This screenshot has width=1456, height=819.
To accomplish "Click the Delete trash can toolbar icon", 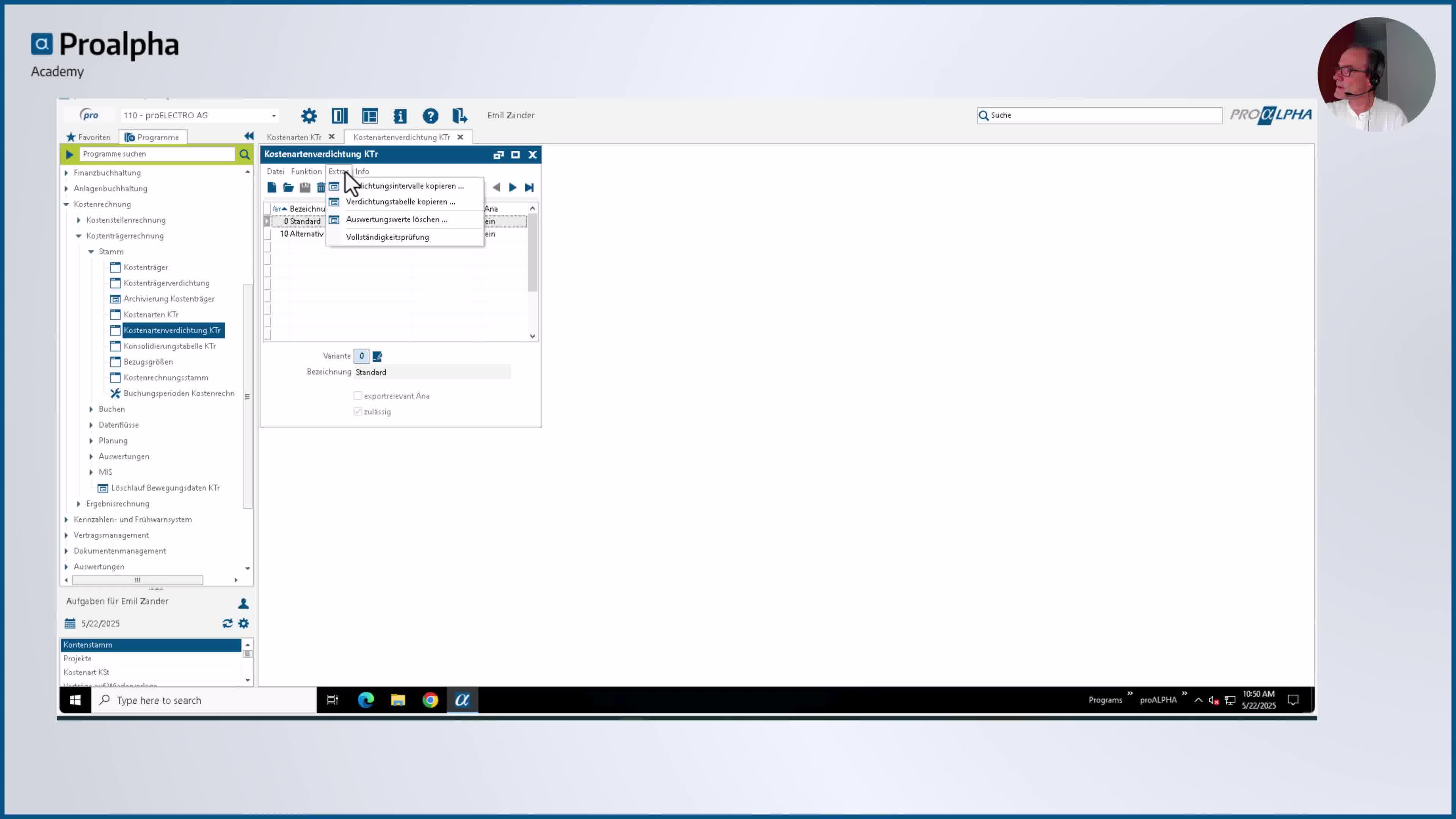I will [x=320, y=187].
